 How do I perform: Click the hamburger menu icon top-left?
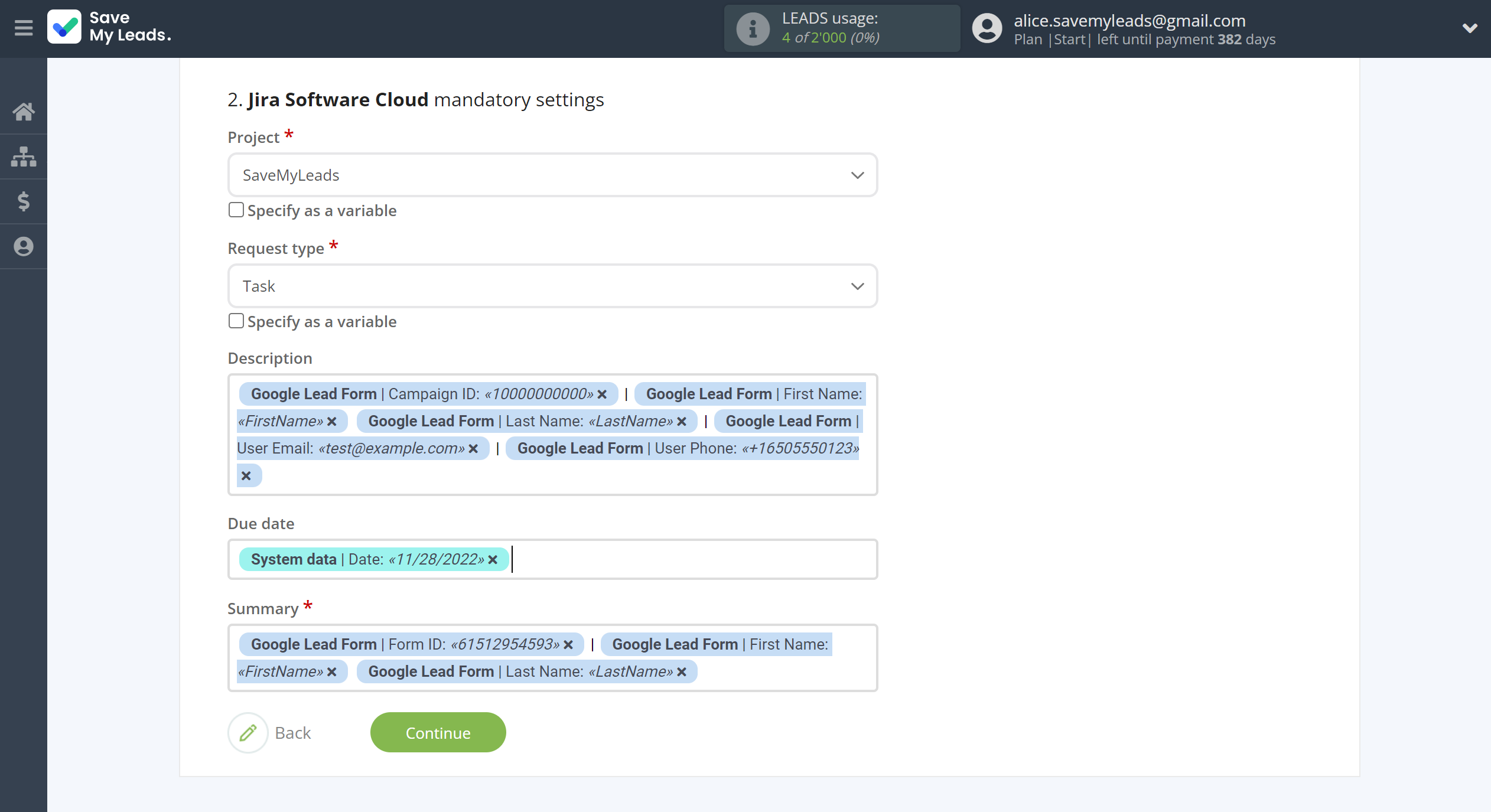pyautogui.click(x=23, y=28)
